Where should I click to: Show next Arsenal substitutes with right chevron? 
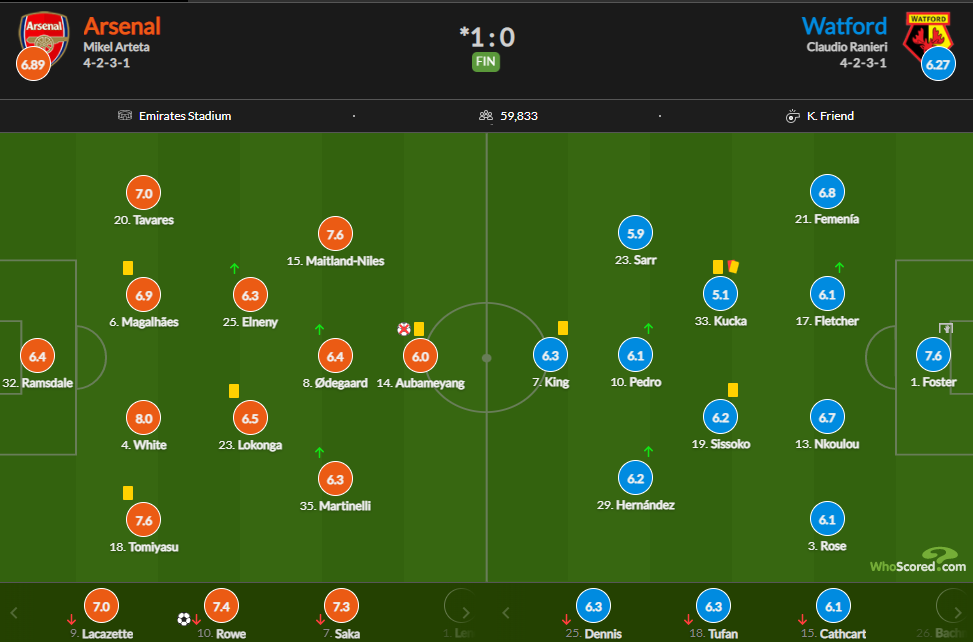[466, 613]
